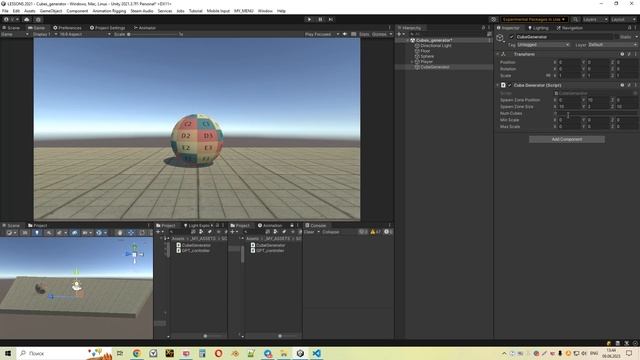Open Unity Cloud via the cloud icon
640x360 pixels.
(27, 19)
